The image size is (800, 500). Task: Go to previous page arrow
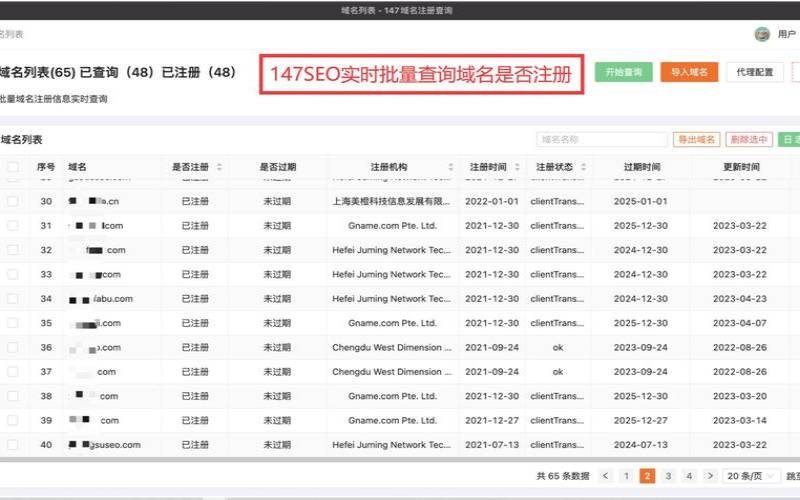[x=605, y=476]
